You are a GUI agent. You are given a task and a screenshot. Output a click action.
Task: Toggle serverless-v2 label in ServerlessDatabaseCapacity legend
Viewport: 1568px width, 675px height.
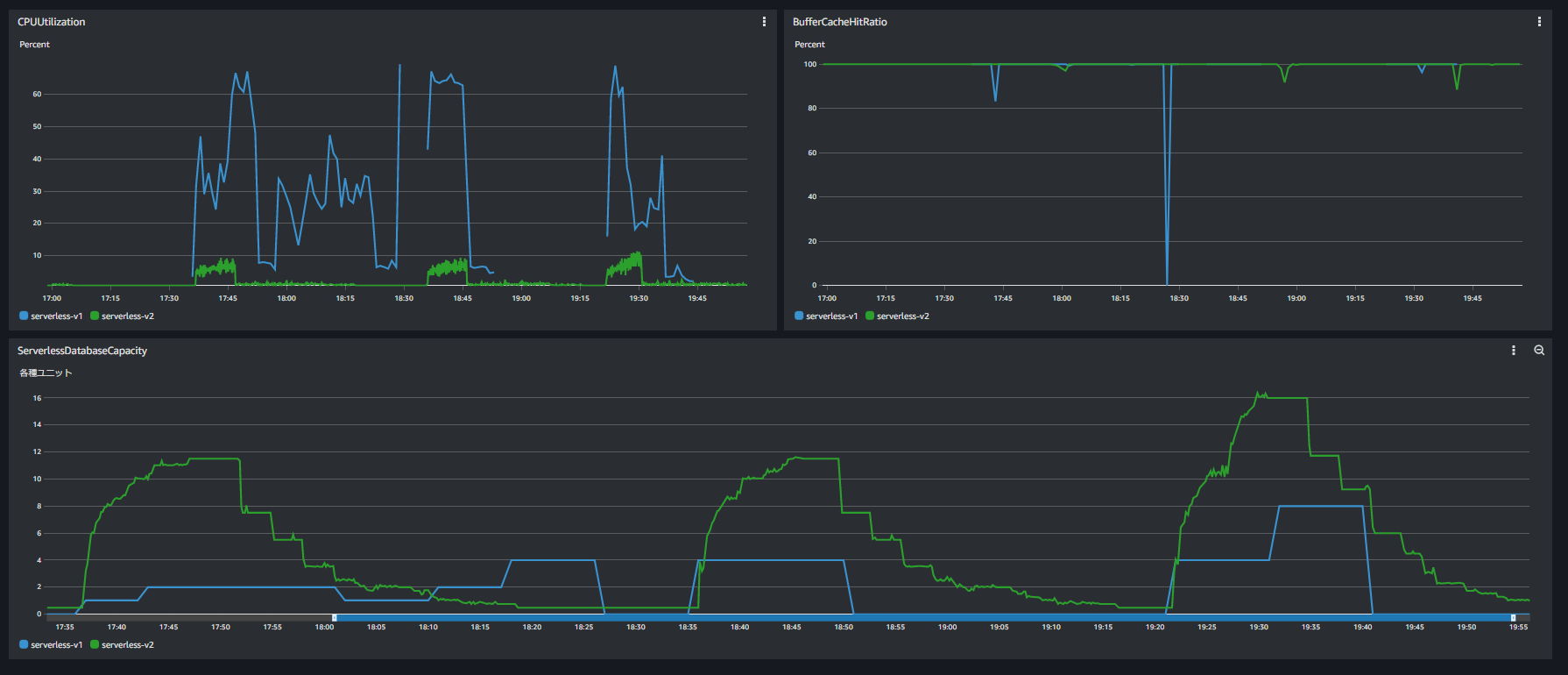click(127, 645)
